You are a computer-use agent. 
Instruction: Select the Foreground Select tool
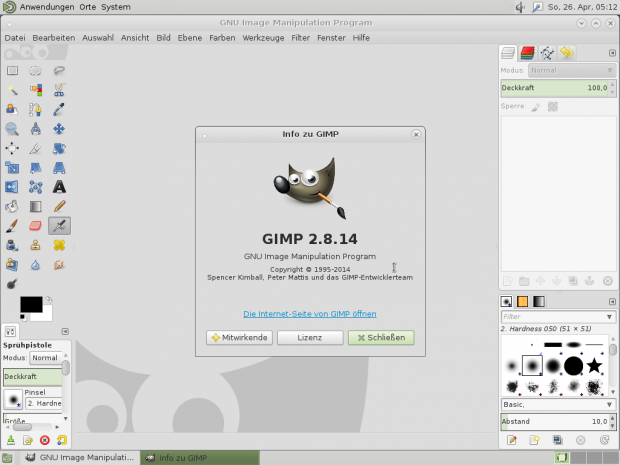12,110
